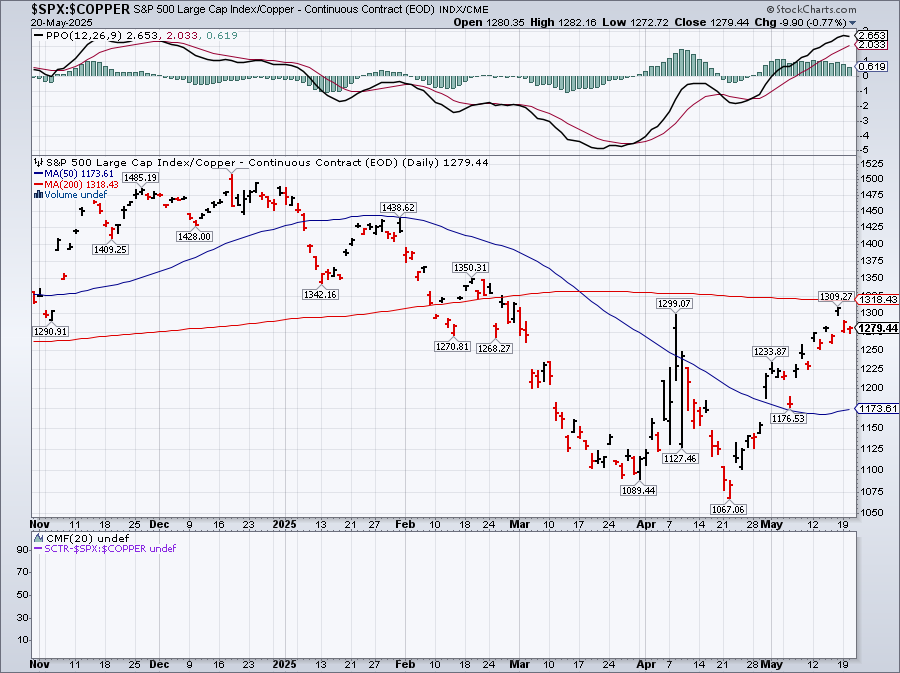The image size is (900, 673).
Task: Select the blue 1173.61 MA50 axis tag
Action: tap(877, 408)
